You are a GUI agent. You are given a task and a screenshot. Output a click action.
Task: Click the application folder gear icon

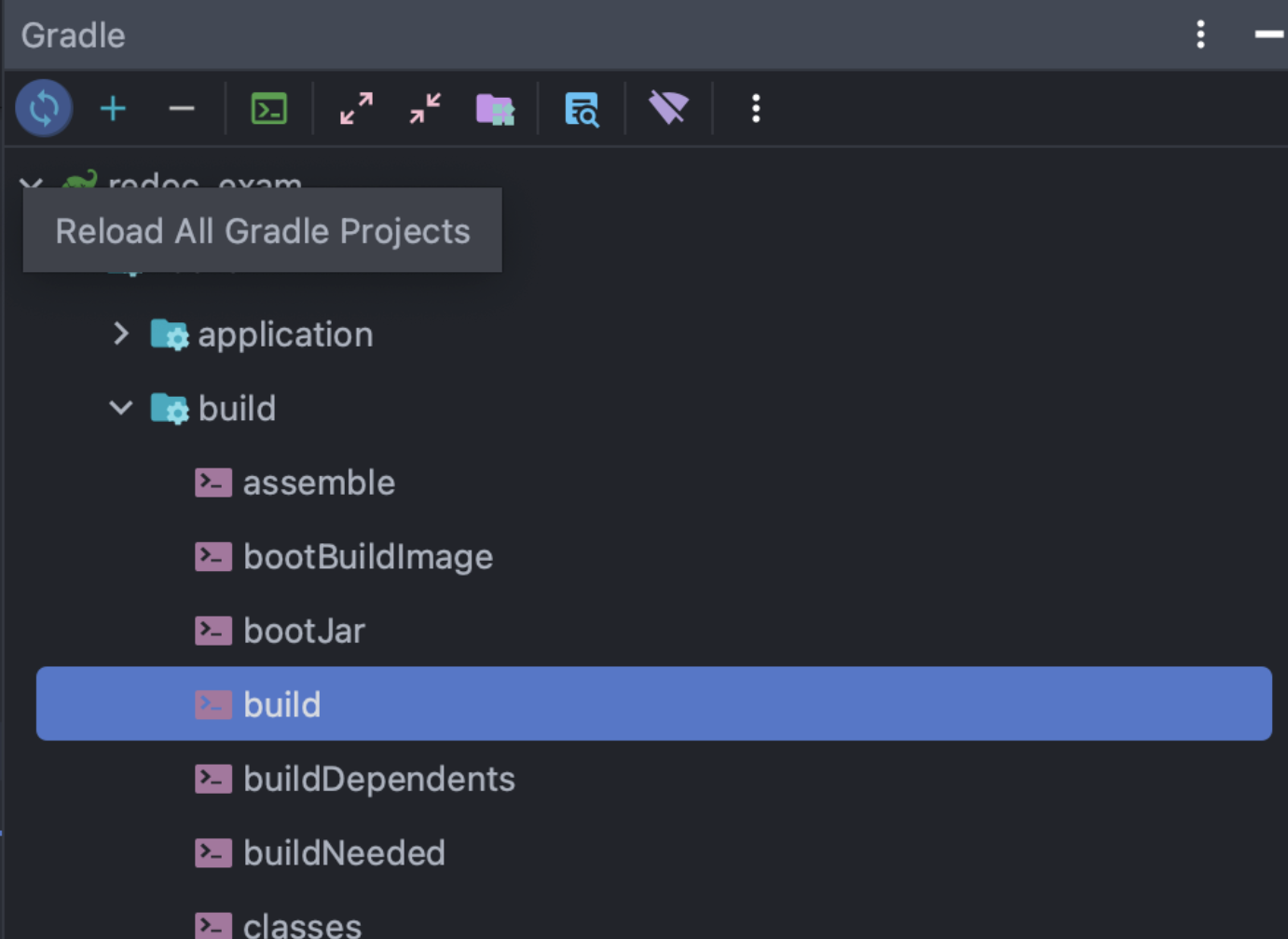tap(170, 334)
